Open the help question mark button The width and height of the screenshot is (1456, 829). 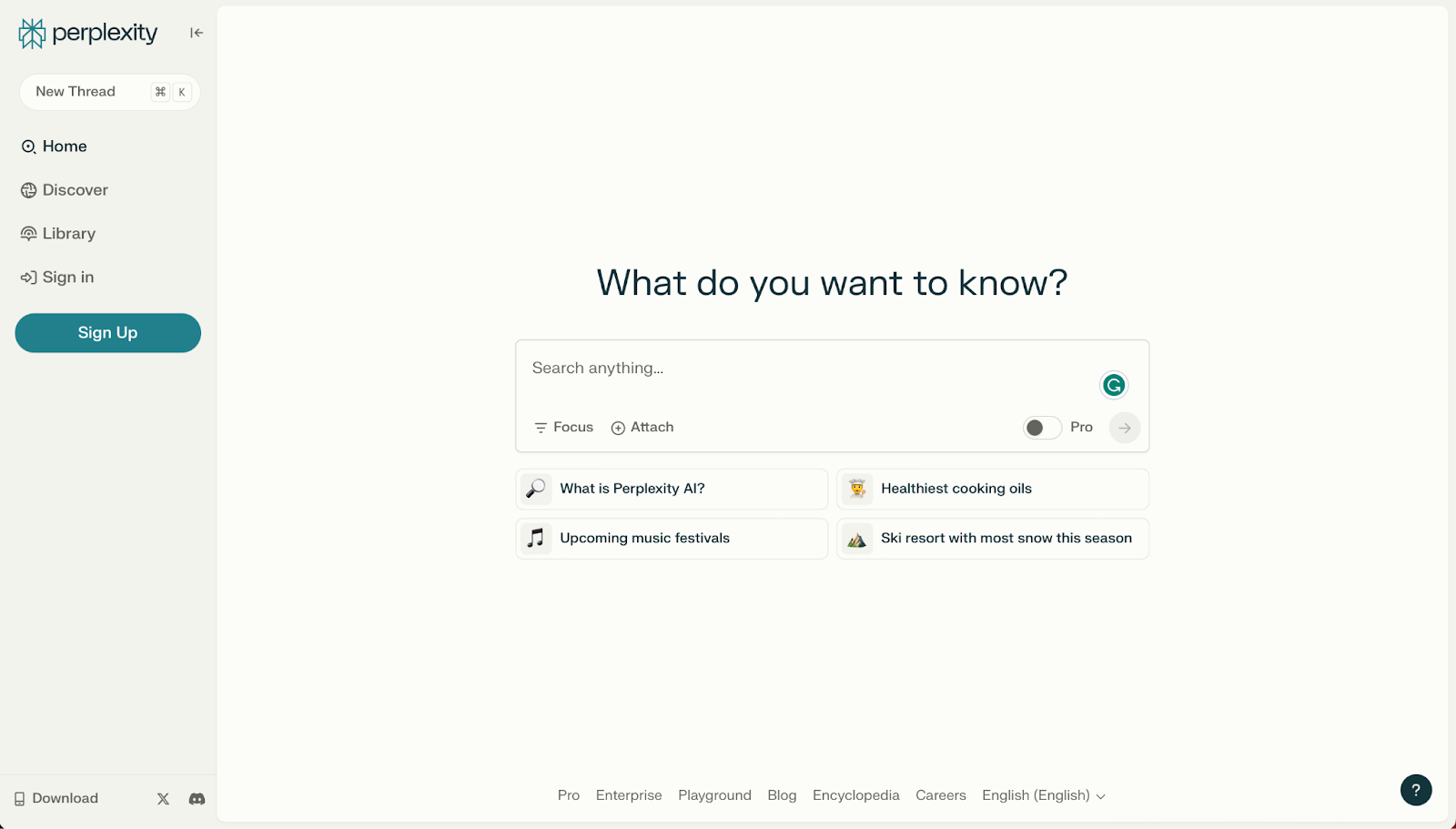[x=1416, y=790]
